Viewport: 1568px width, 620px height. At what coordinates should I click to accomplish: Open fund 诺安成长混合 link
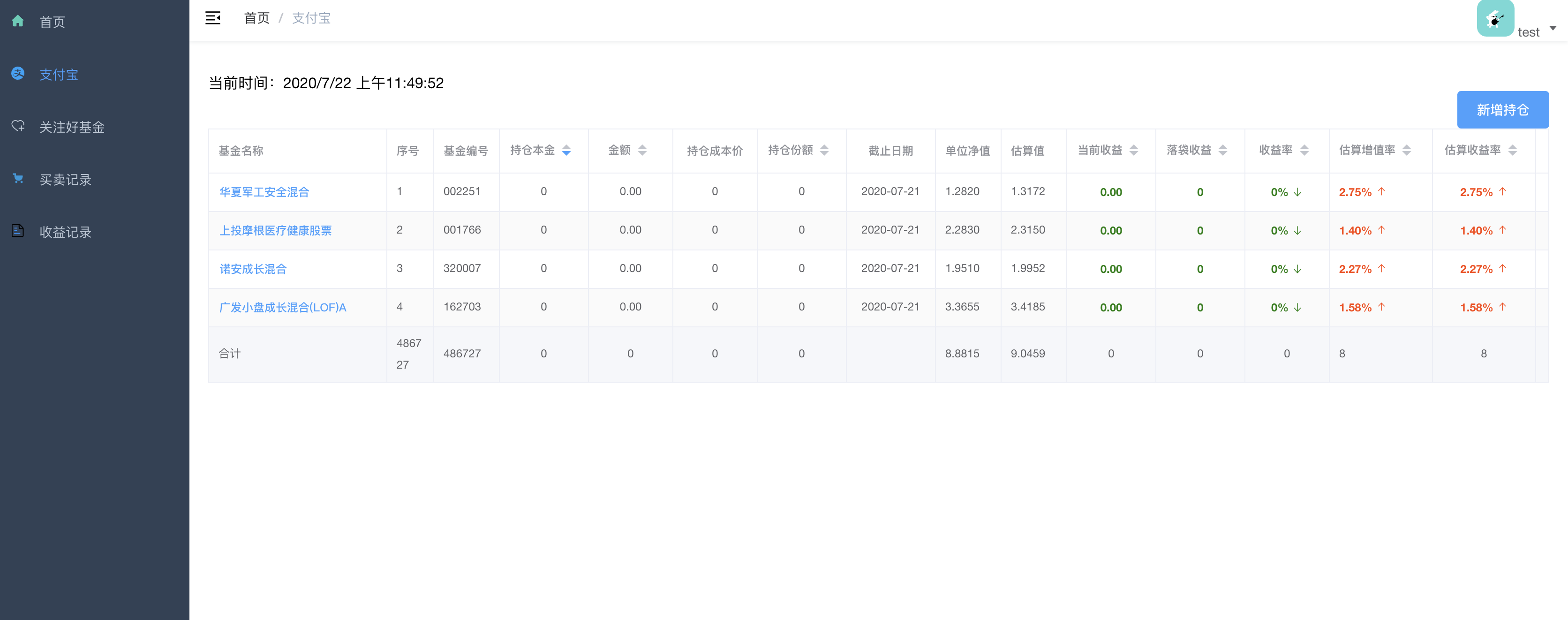[x=253, y=269]
